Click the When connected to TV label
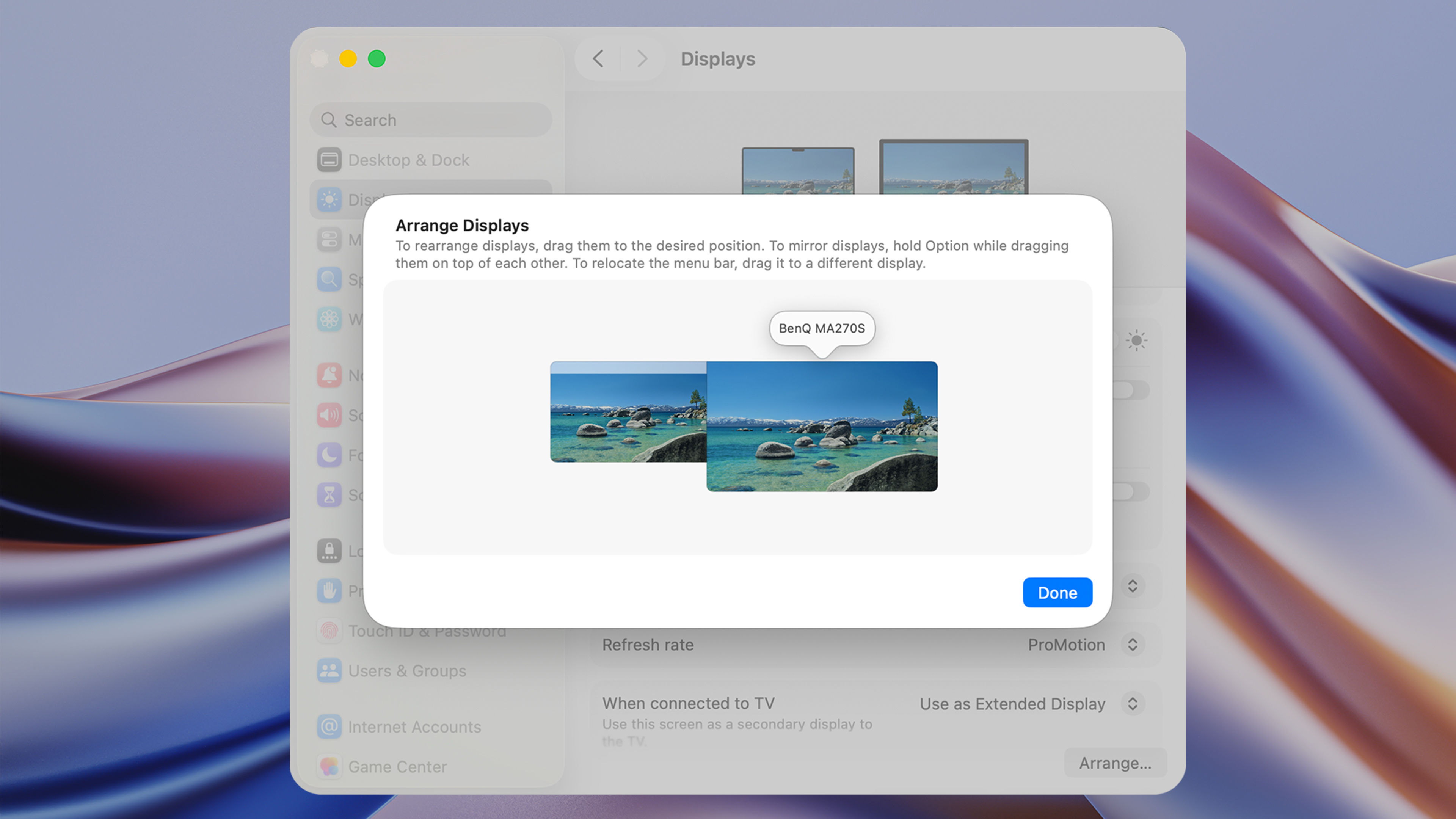The image size is (1456, 819). (689, 703)
